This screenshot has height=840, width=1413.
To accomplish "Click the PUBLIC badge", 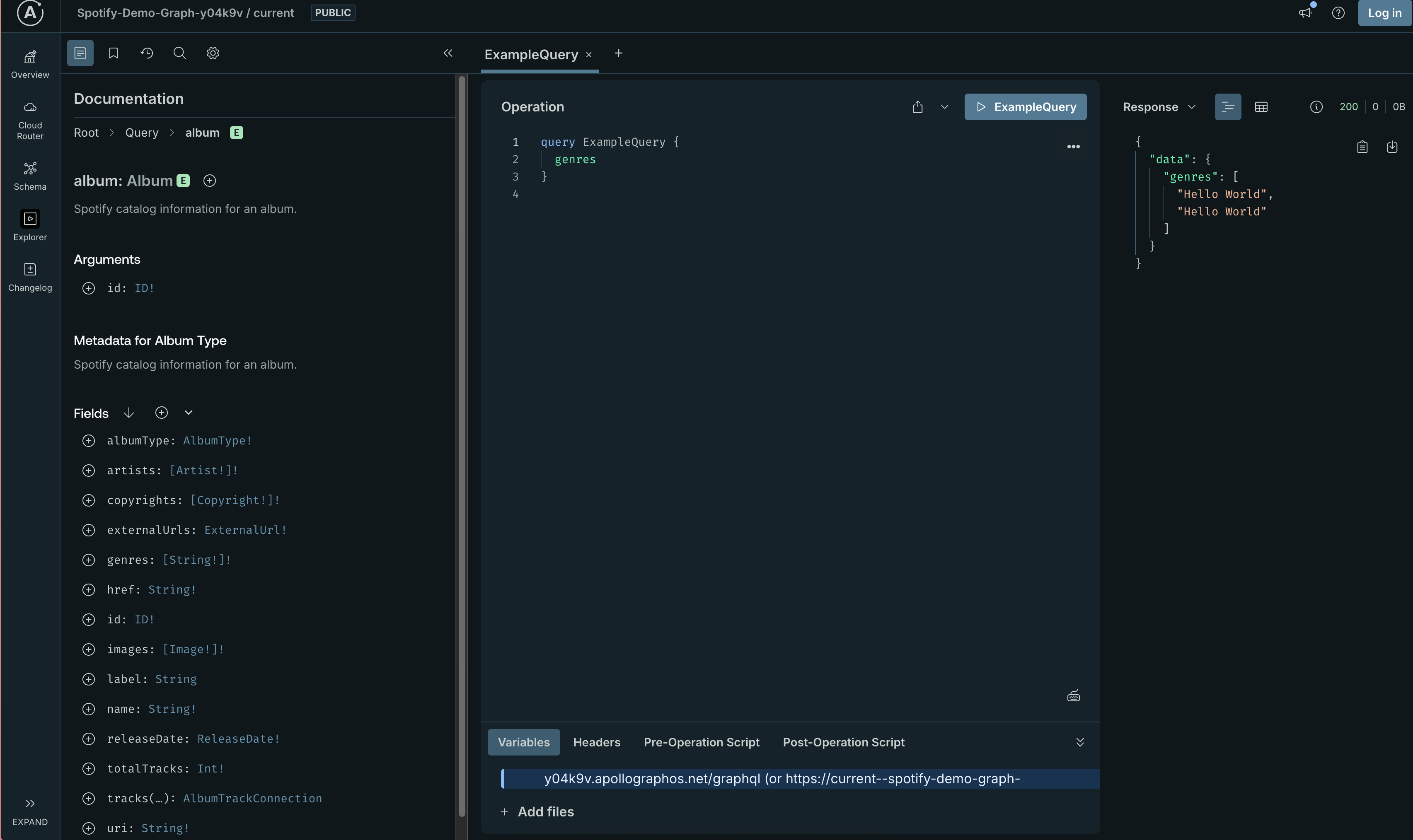I will tap(333, 12).
